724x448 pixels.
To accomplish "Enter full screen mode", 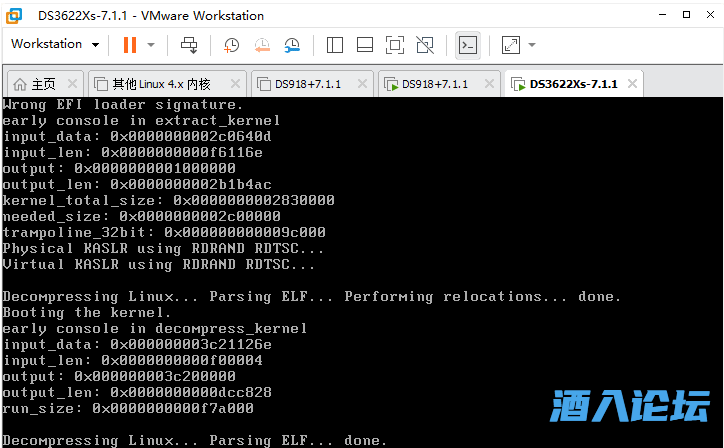I will point(395,44).
